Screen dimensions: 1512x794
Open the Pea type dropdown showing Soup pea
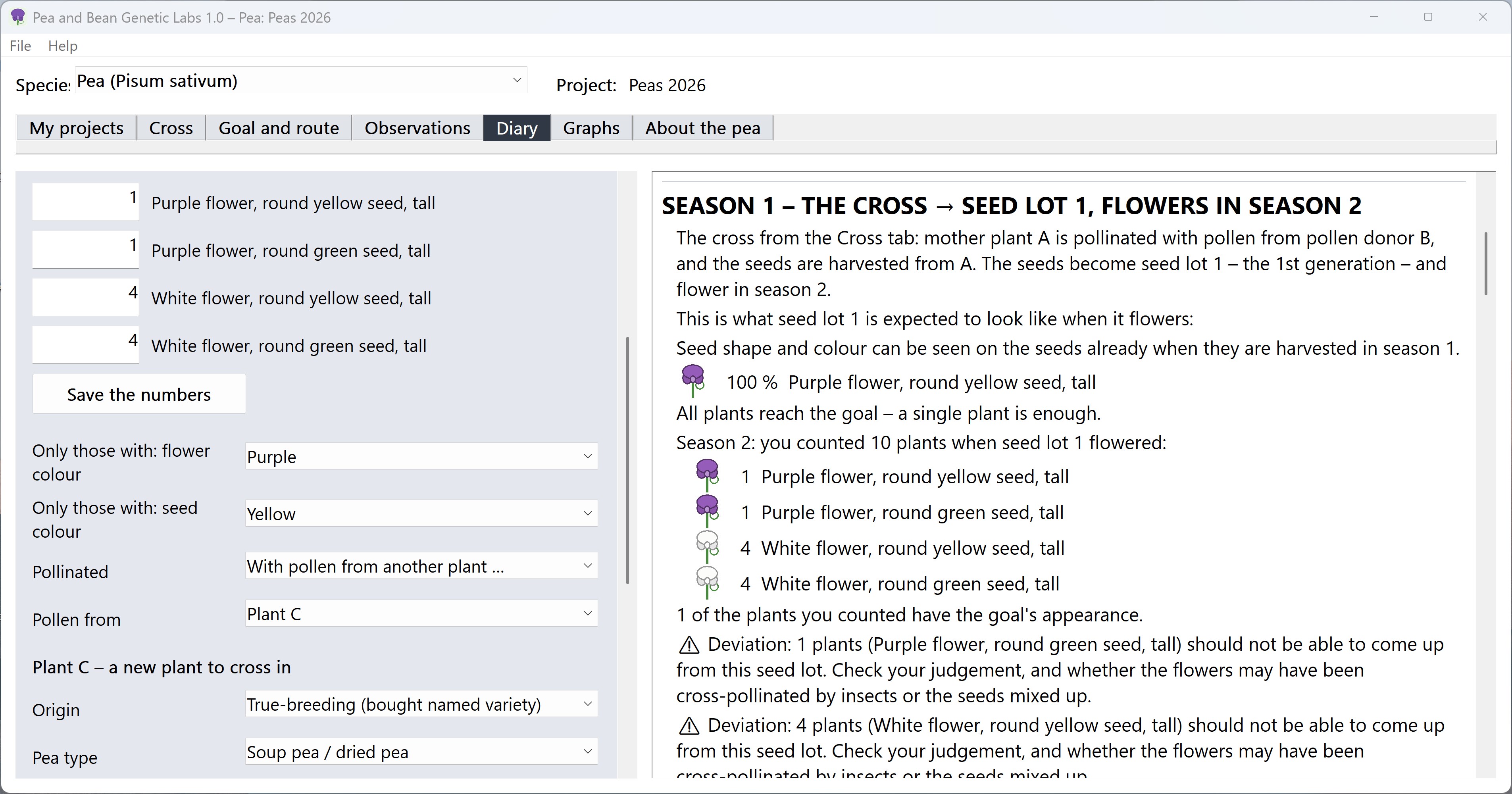[421, 752]
